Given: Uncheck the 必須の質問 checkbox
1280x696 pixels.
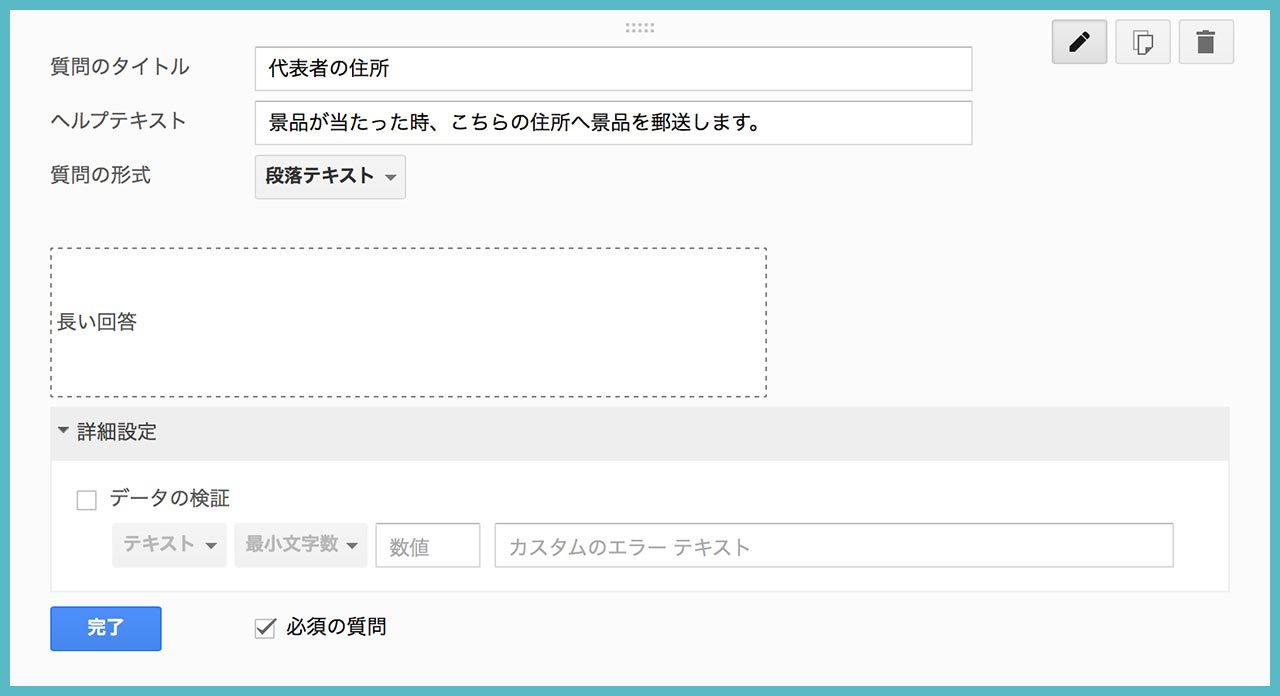Looking at the screenshot, I should (265, 629).
